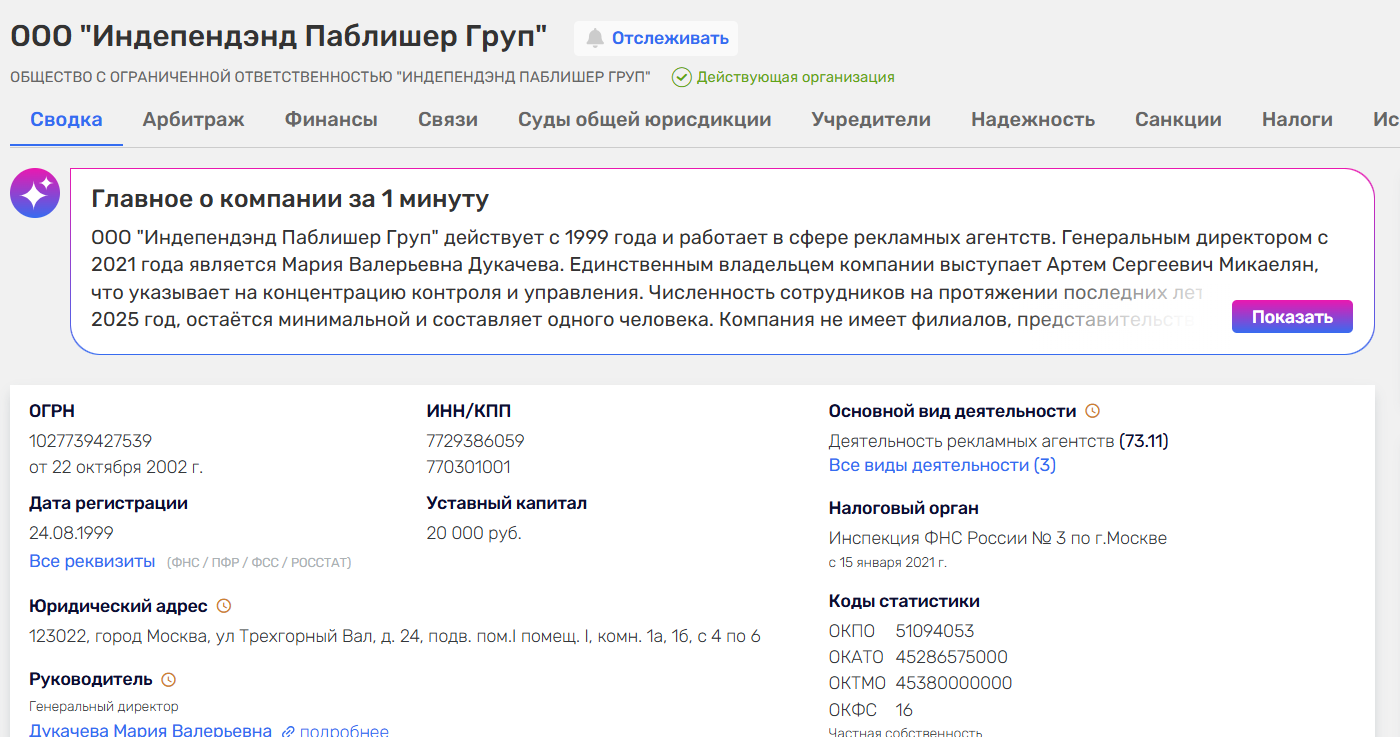Open the Санкции tab
This screenshot has height=737, width=1400.
[x=1178, y=120]
